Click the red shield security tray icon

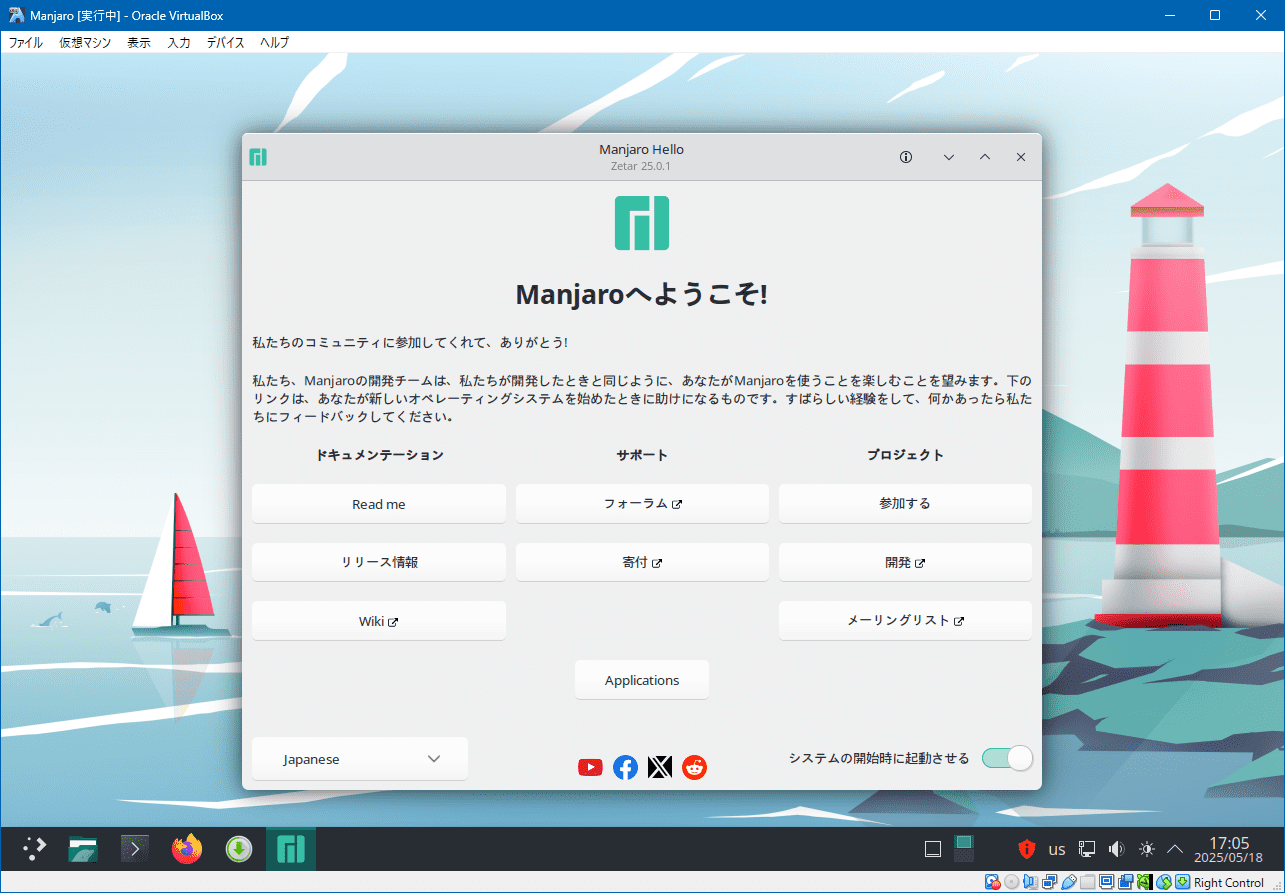click(1026, 849)
